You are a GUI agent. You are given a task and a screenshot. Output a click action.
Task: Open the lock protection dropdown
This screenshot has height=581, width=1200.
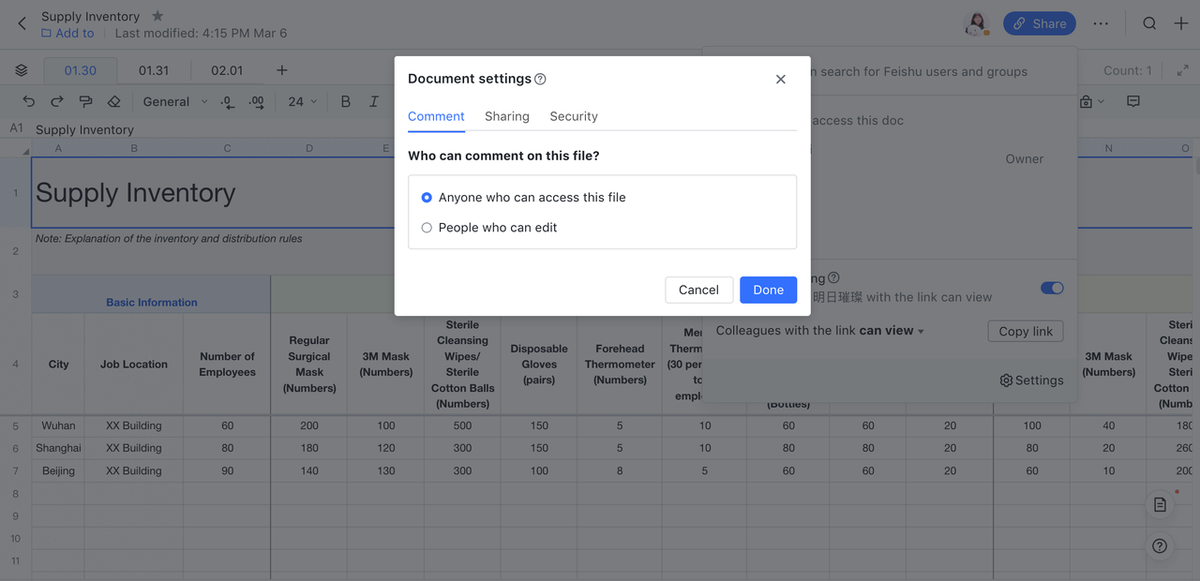click(1091, 102)
